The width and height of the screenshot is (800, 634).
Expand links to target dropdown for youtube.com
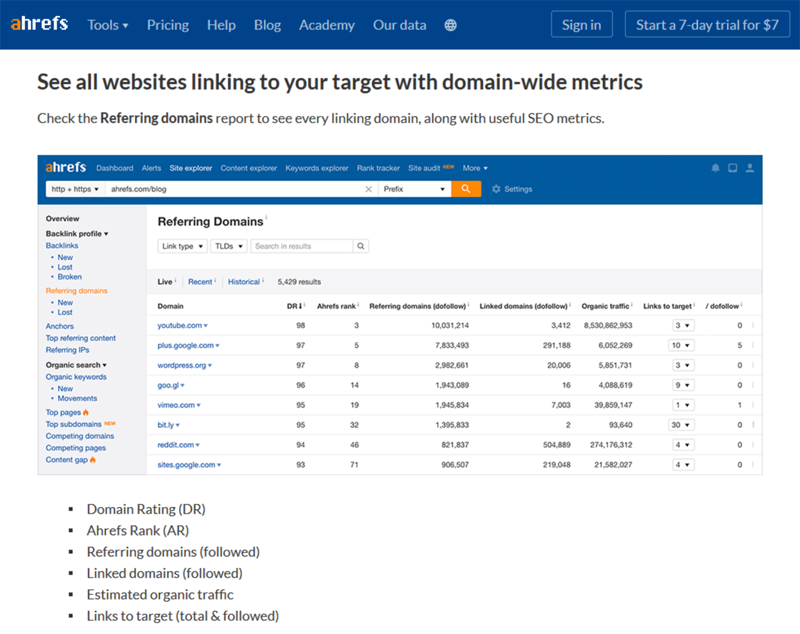pos(683,325)
